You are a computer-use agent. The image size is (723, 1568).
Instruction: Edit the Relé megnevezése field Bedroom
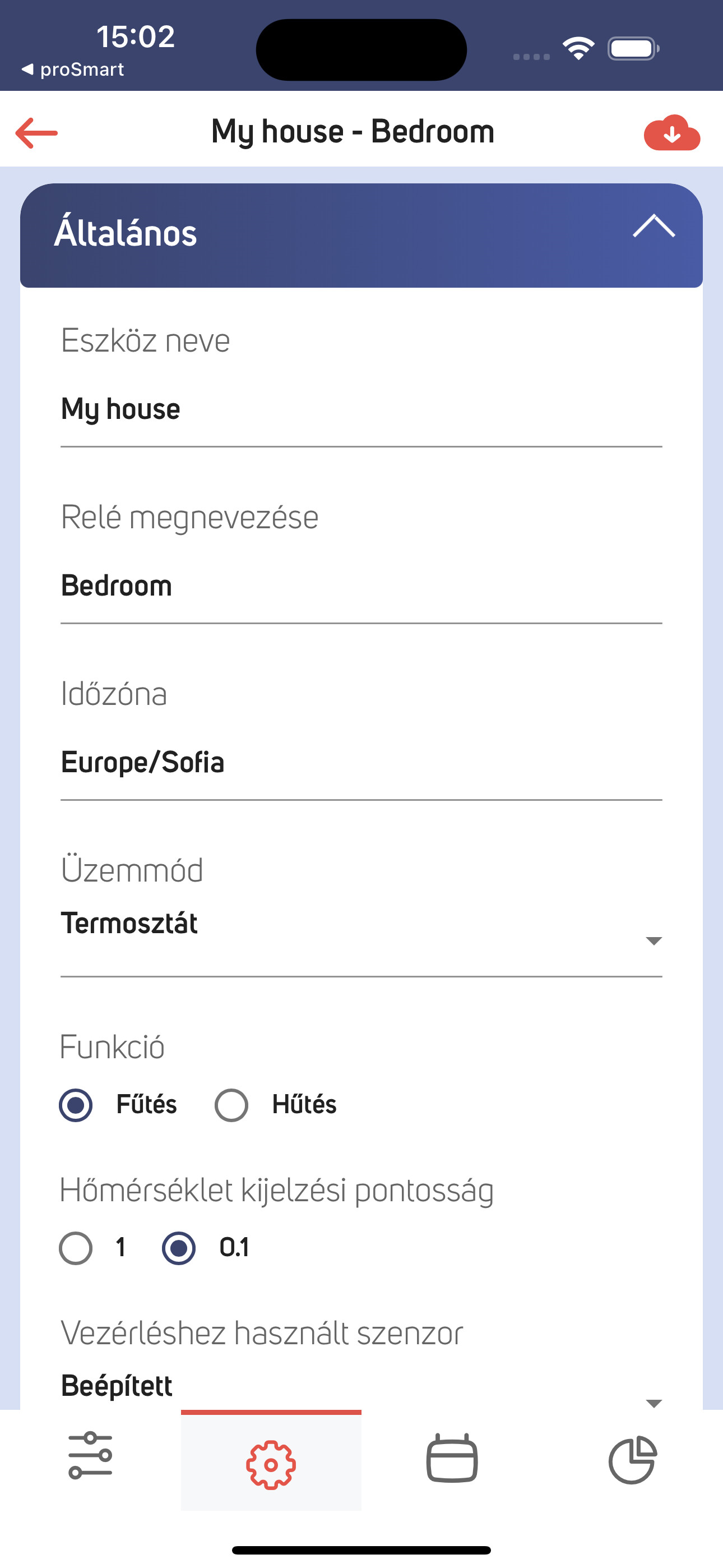pyautogui.click(x=361, y=586)
